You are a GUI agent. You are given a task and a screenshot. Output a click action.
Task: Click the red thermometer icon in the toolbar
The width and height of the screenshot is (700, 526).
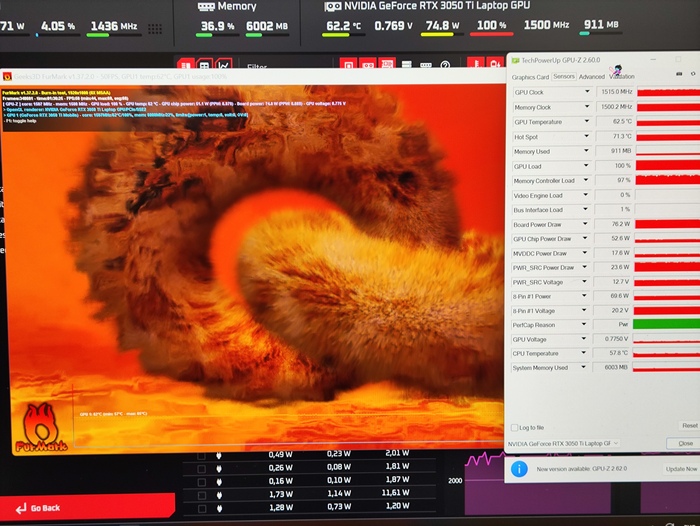point(475,63)
